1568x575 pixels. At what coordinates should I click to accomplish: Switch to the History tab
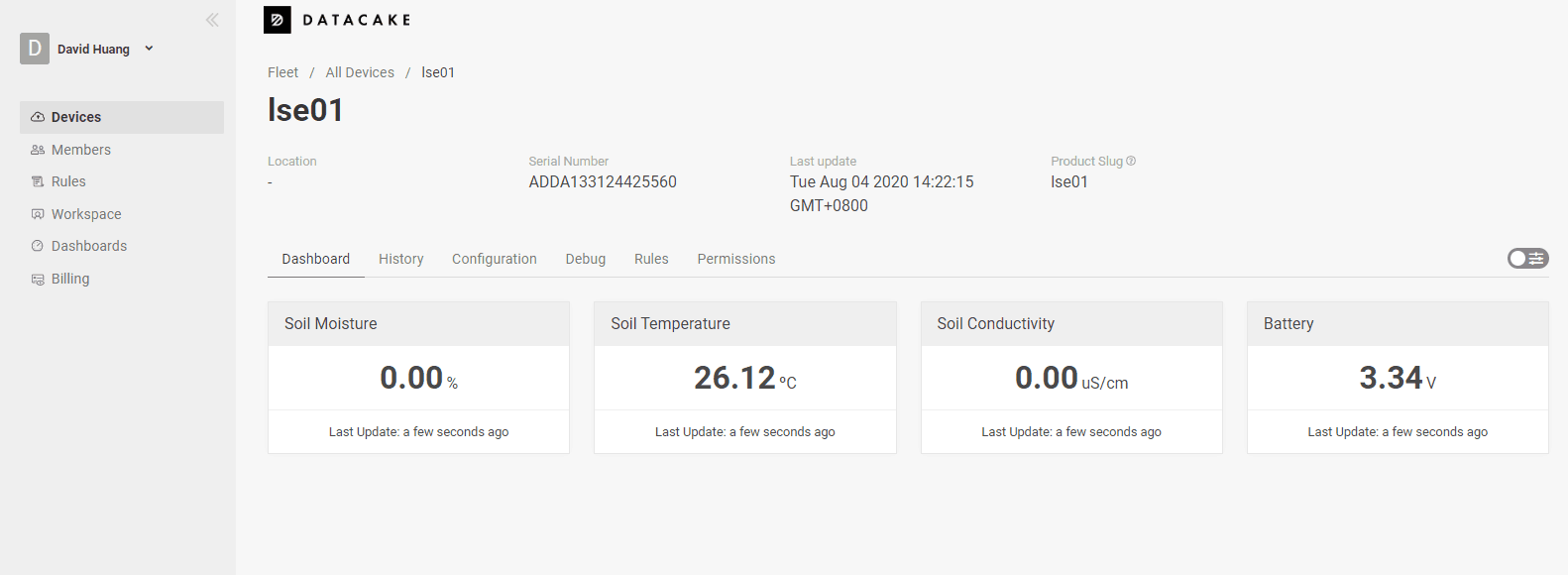(x=401, y=259)
